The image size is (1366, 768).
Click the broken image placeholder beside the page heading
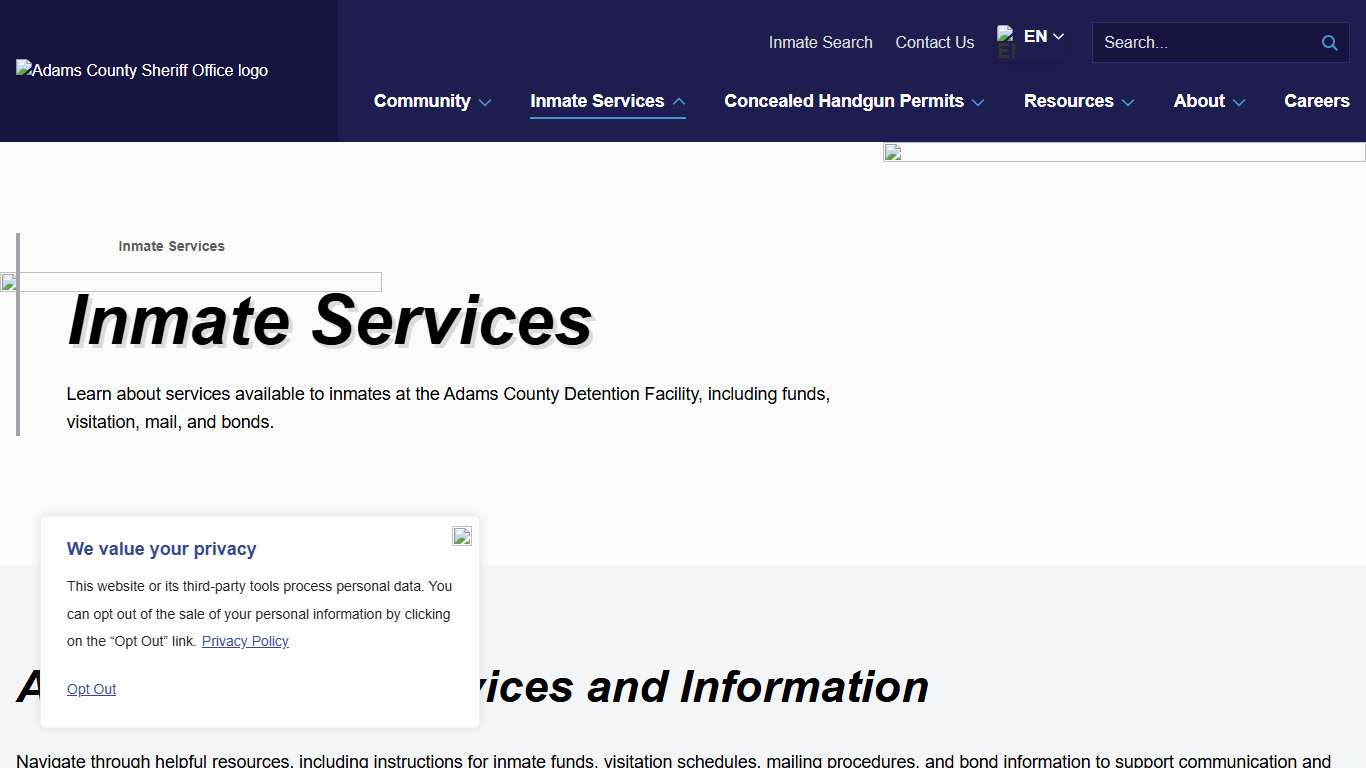click(x=8, y=282)
